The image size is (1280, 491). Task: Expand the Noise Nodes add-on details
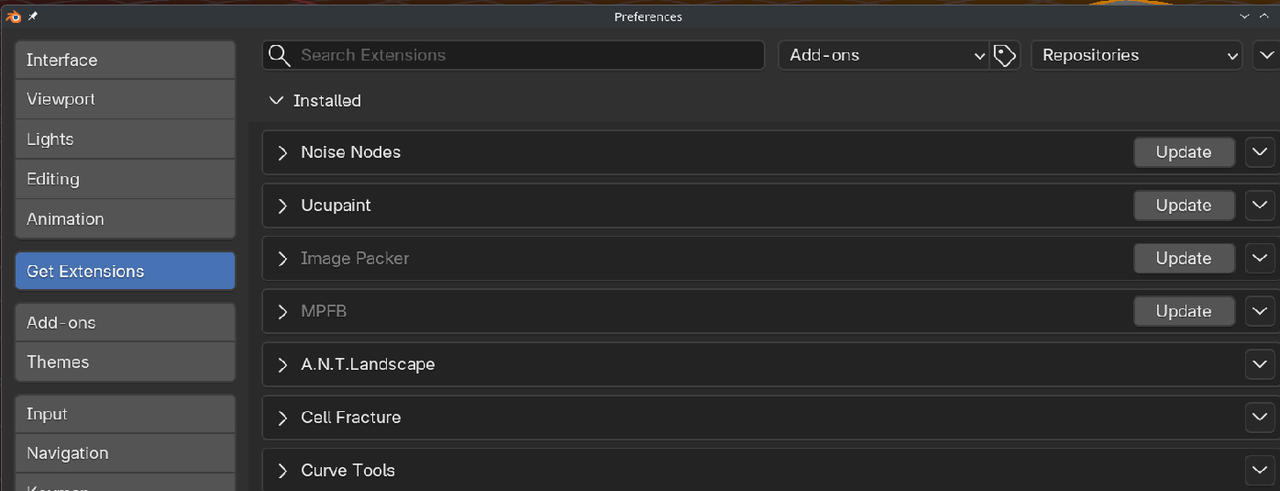tap(283, 152)
